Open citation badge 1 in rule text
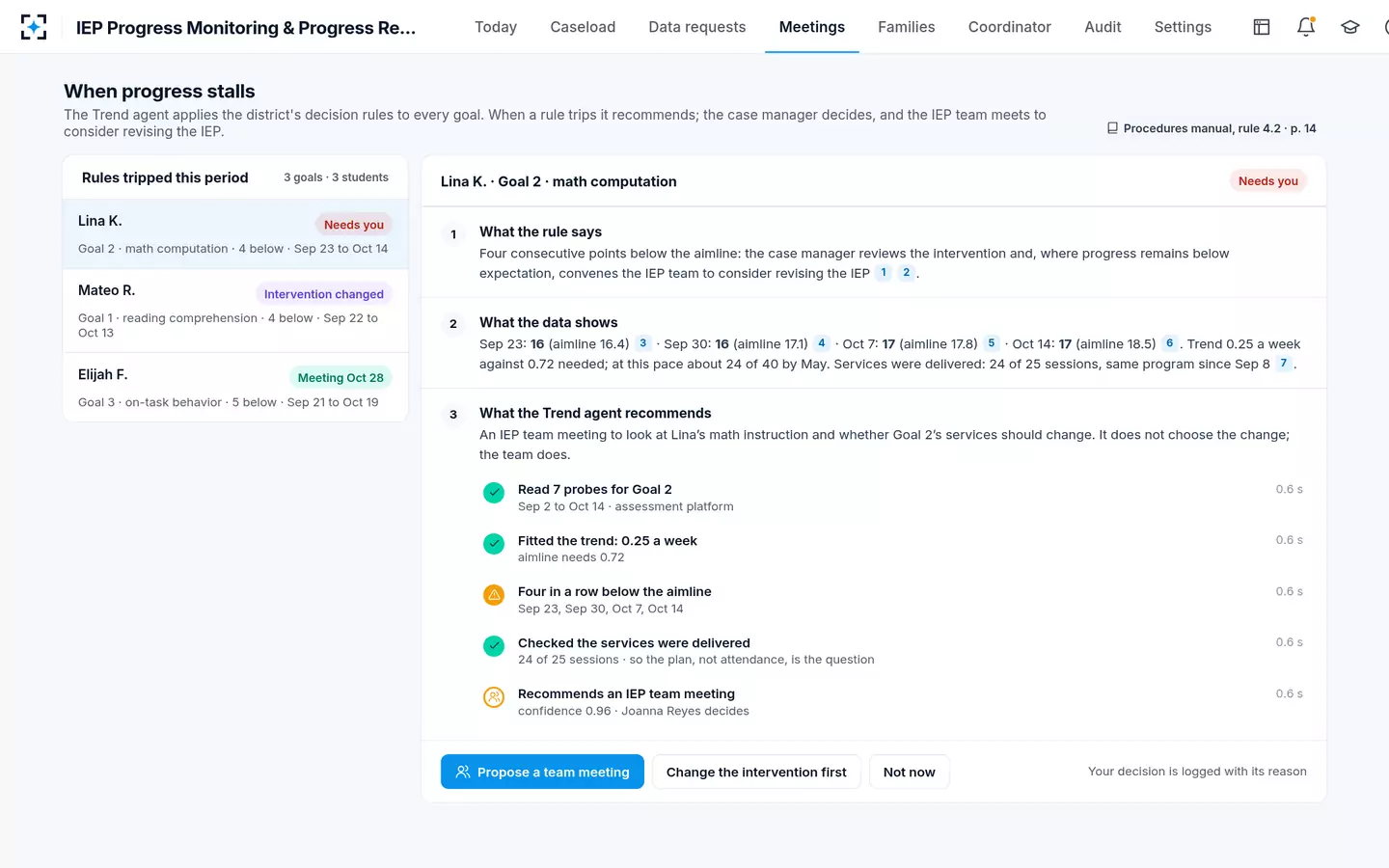 coord(884,273)
